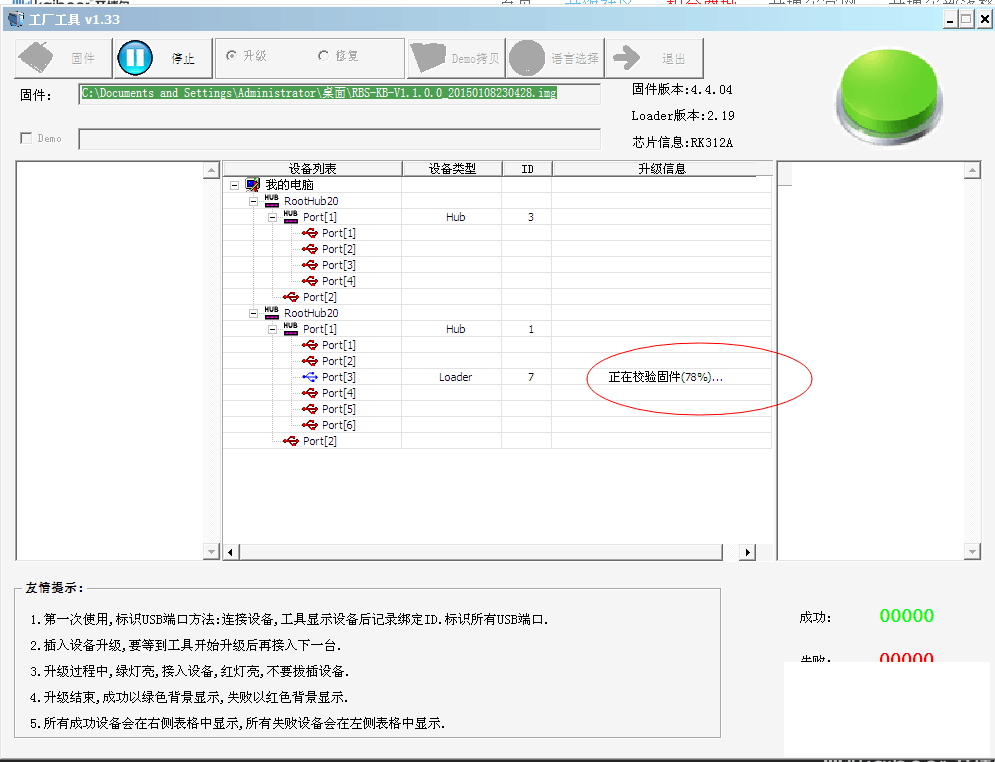Click the 设备列表 column header
Viewport: 995px width, 762px height.
point(312,169)
